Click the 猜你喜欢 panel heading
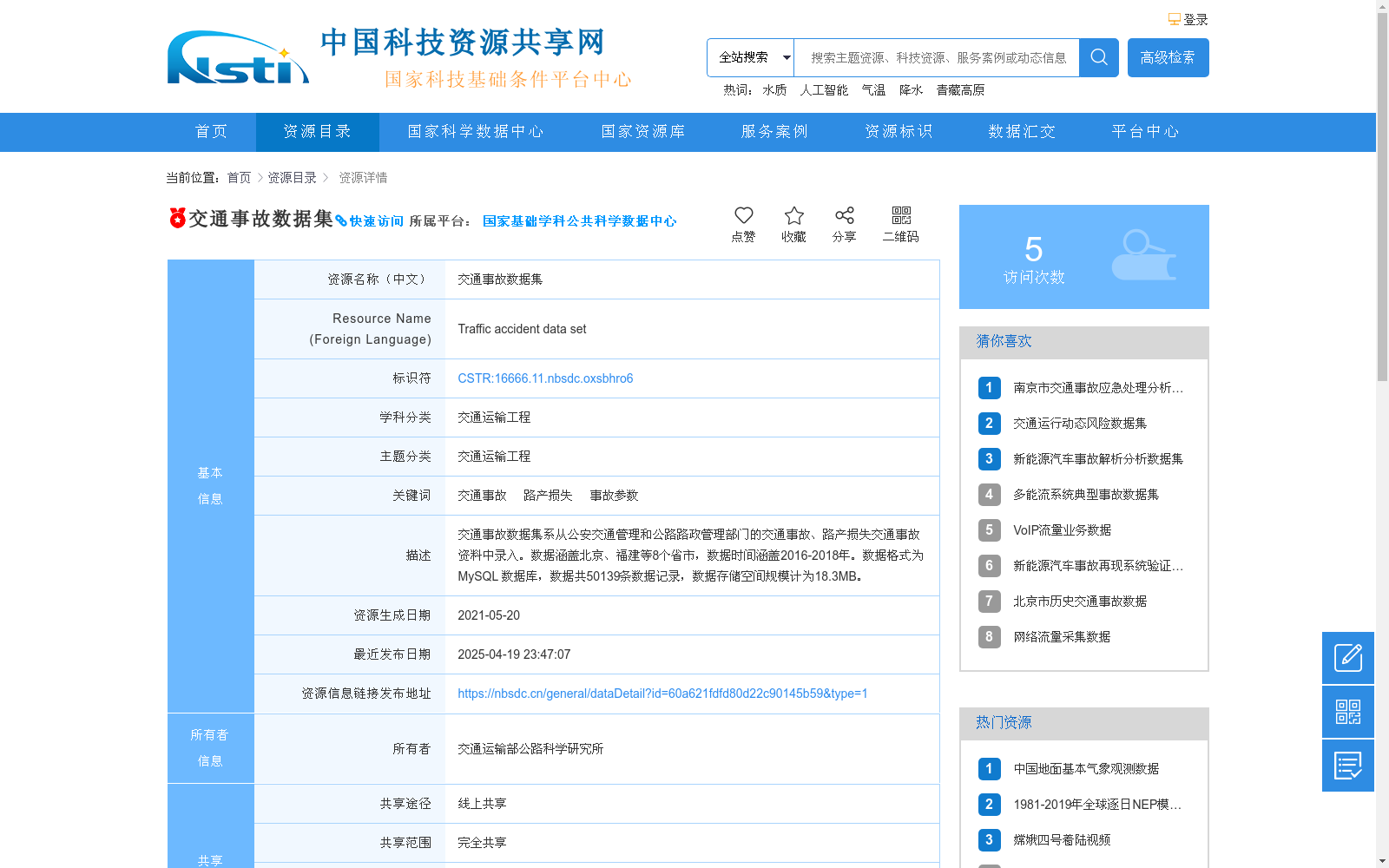 [1004, 341]
